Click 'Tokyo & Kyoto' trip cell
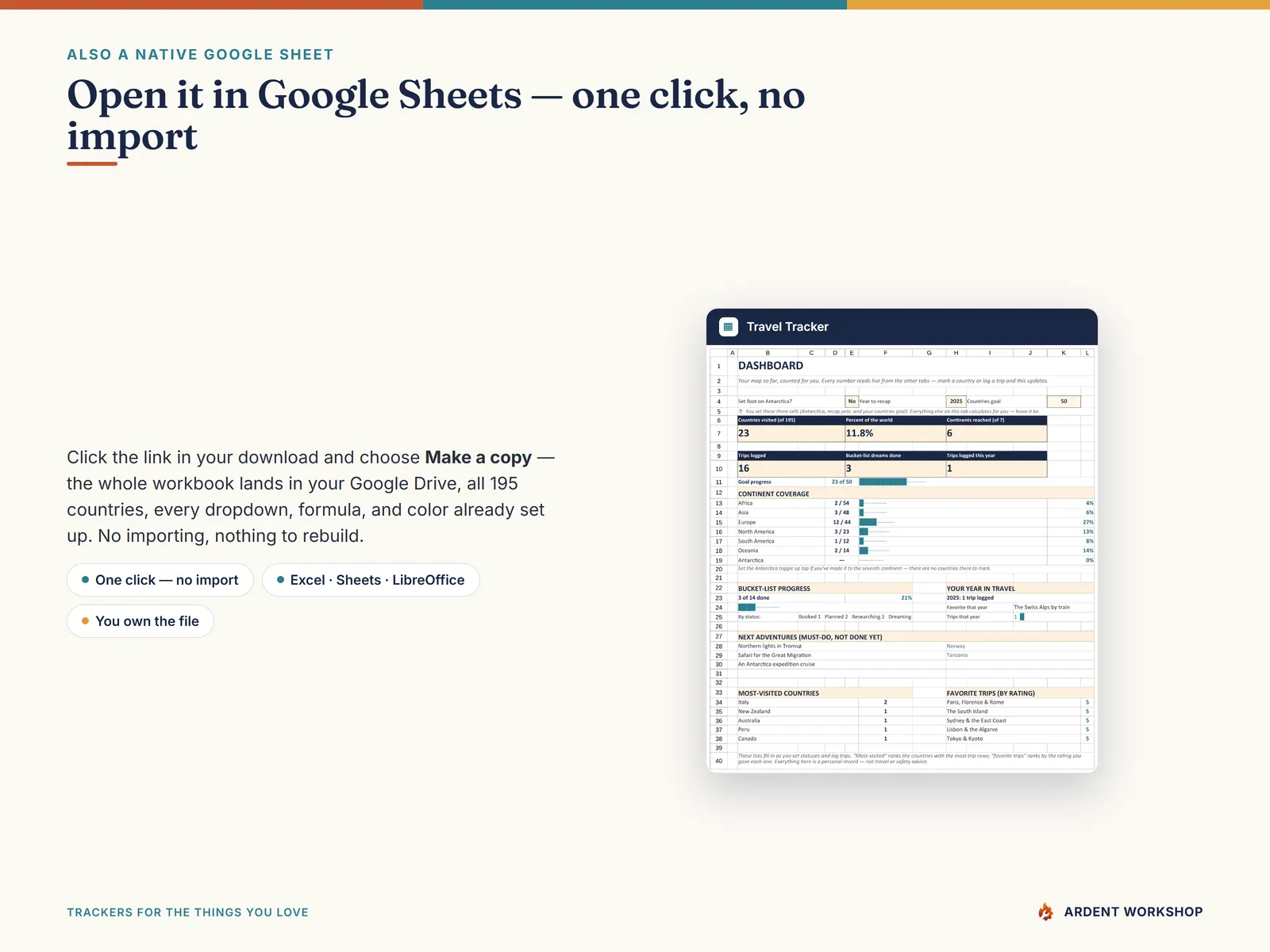Image resolution: width=1270 pixels, height=952 pixels. 964,739
